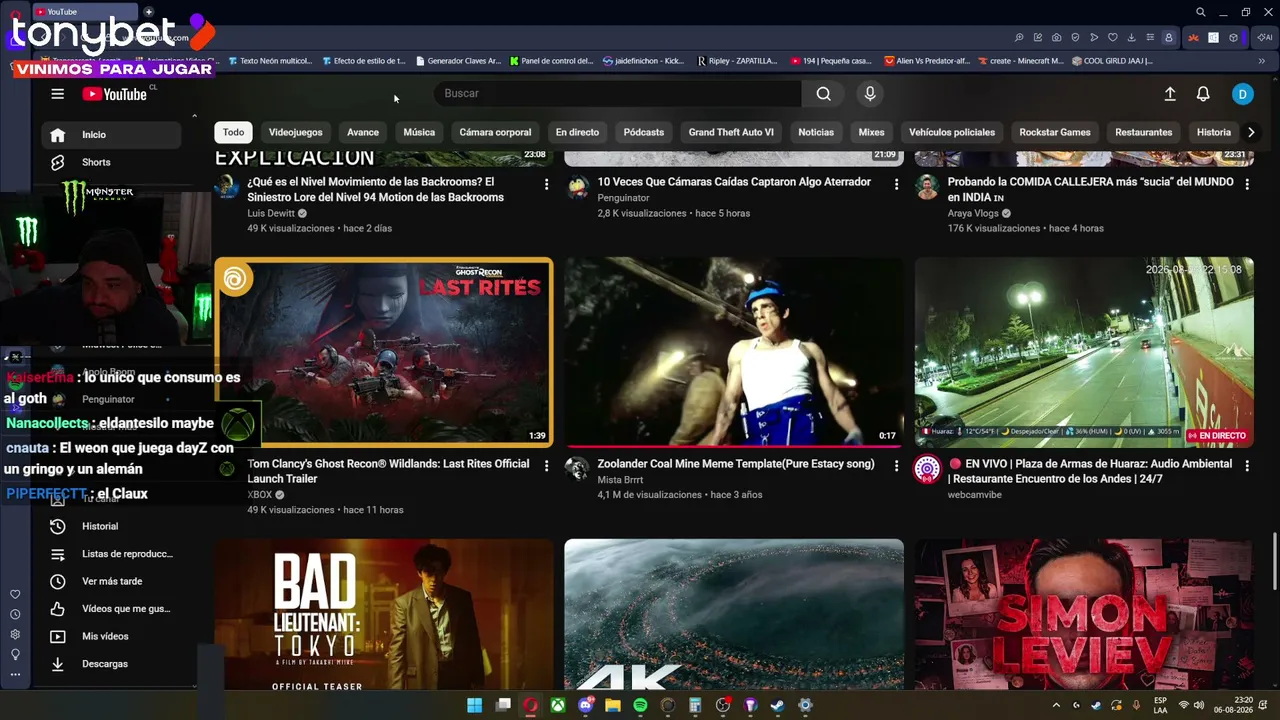Screen dimensions: 1280x720
Task: Open the webcamvibe channel link
Action: click(975, 495)
